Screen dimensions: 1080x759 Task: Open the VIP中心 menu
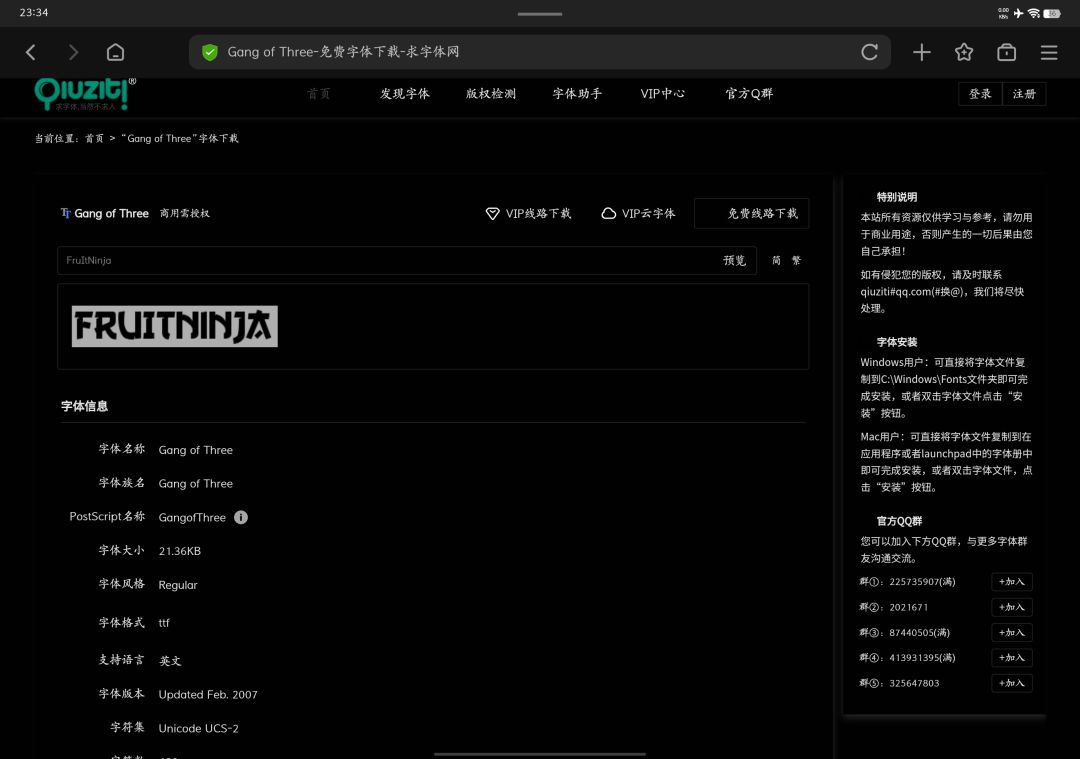click(x=663, y=94)
